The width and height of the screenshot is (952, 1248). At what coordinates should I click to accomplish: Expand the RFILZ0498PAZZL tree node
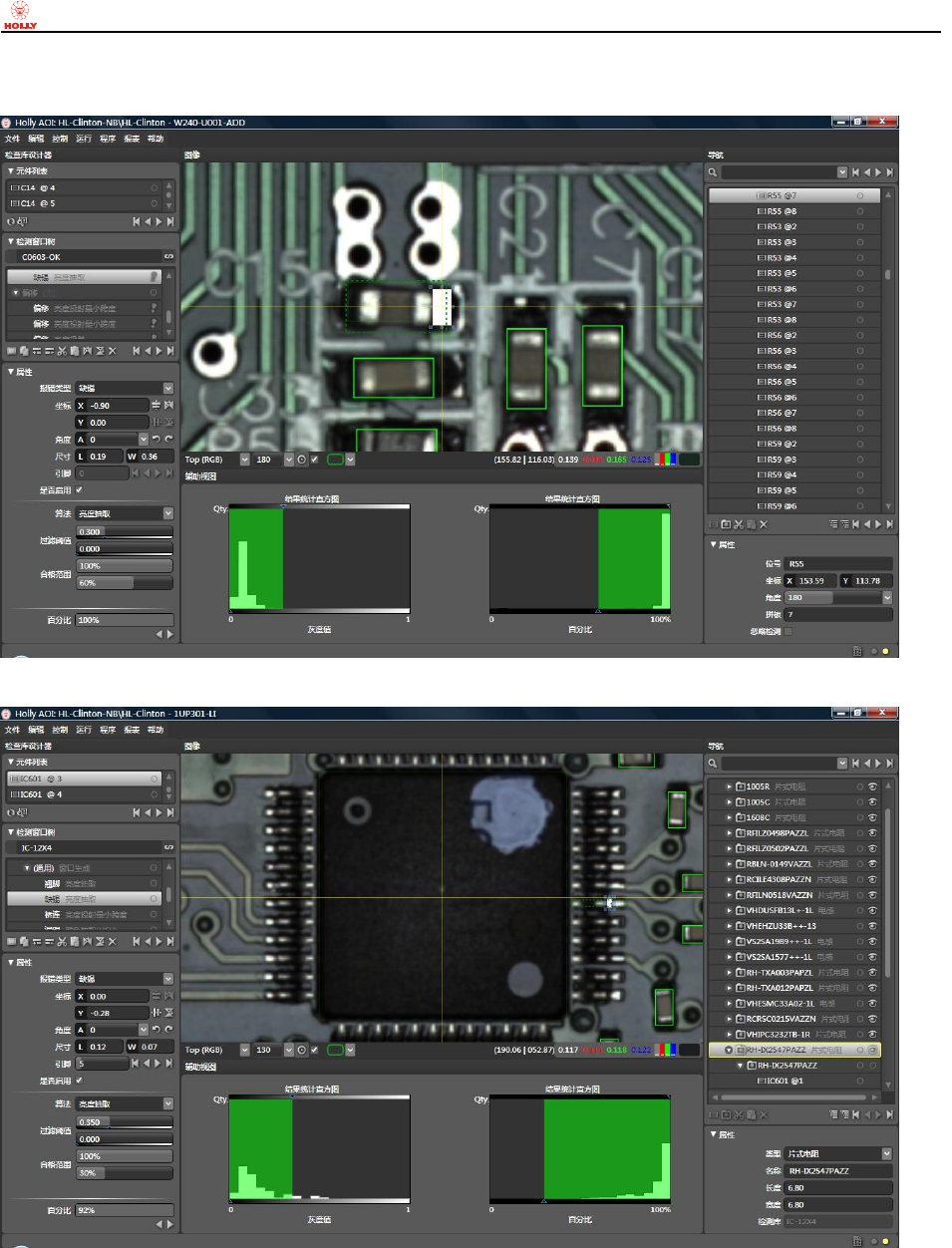[729, 833]
